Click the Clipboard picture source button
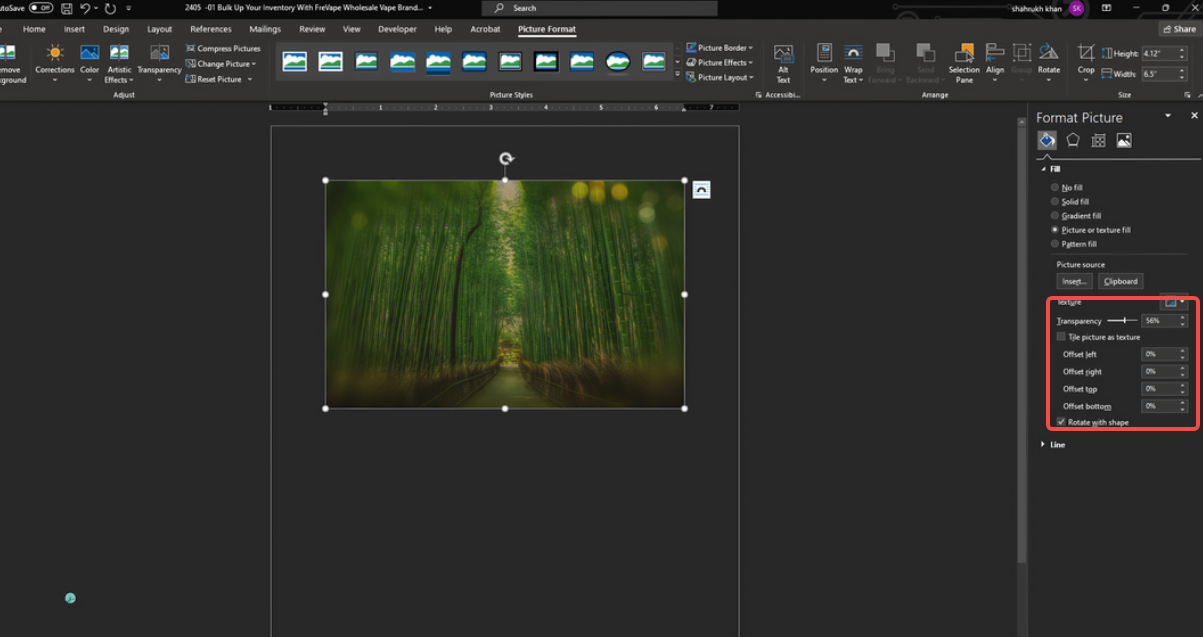1203x637 pixels. point(1120,282)
